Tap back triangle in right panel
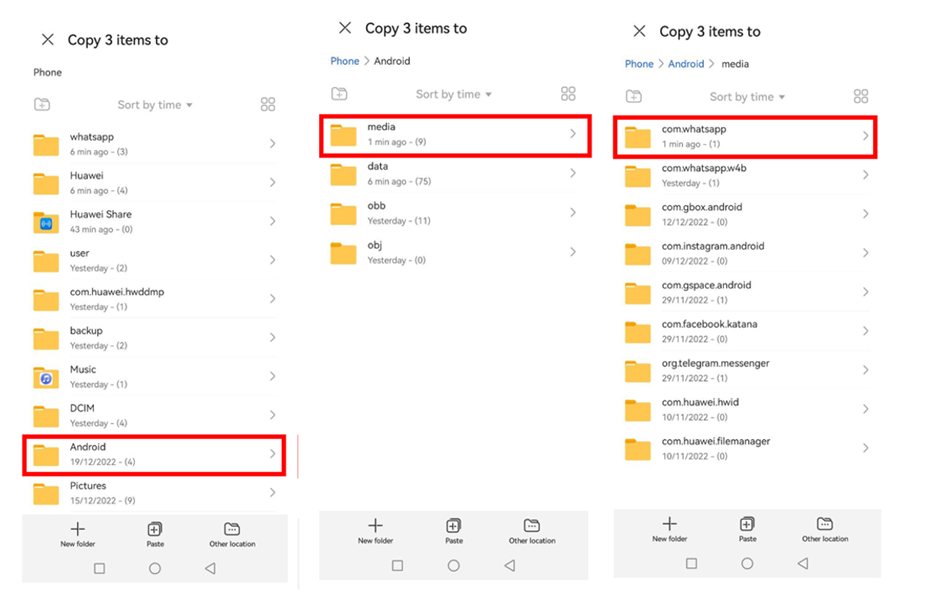The height and width of the screenshot is (605, 940). coord(803,563)
